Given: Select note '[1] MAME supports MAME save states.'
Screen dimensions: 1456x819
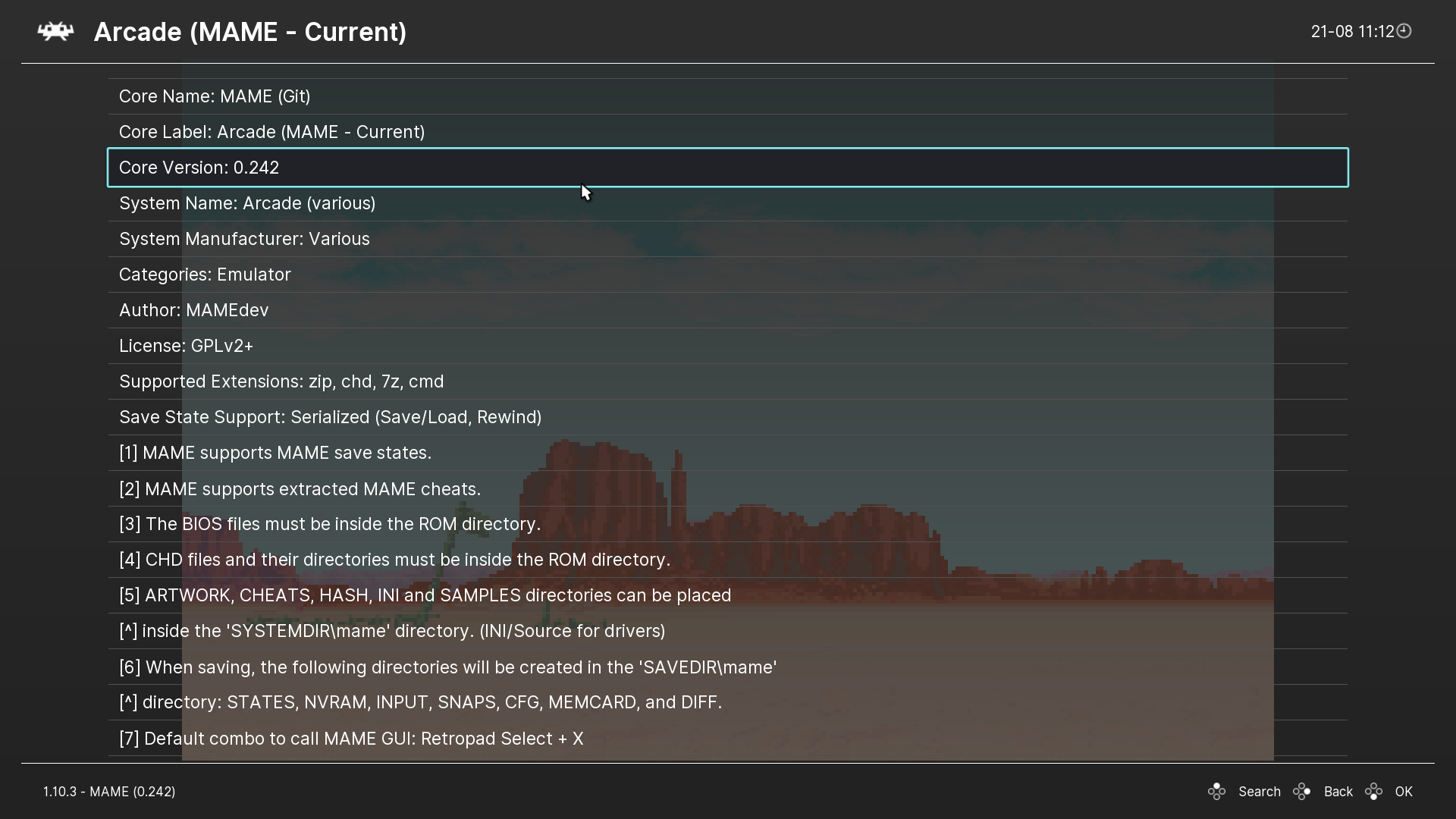Looking at the screenshot, I should pyautogui.click(x=728, y=453).
